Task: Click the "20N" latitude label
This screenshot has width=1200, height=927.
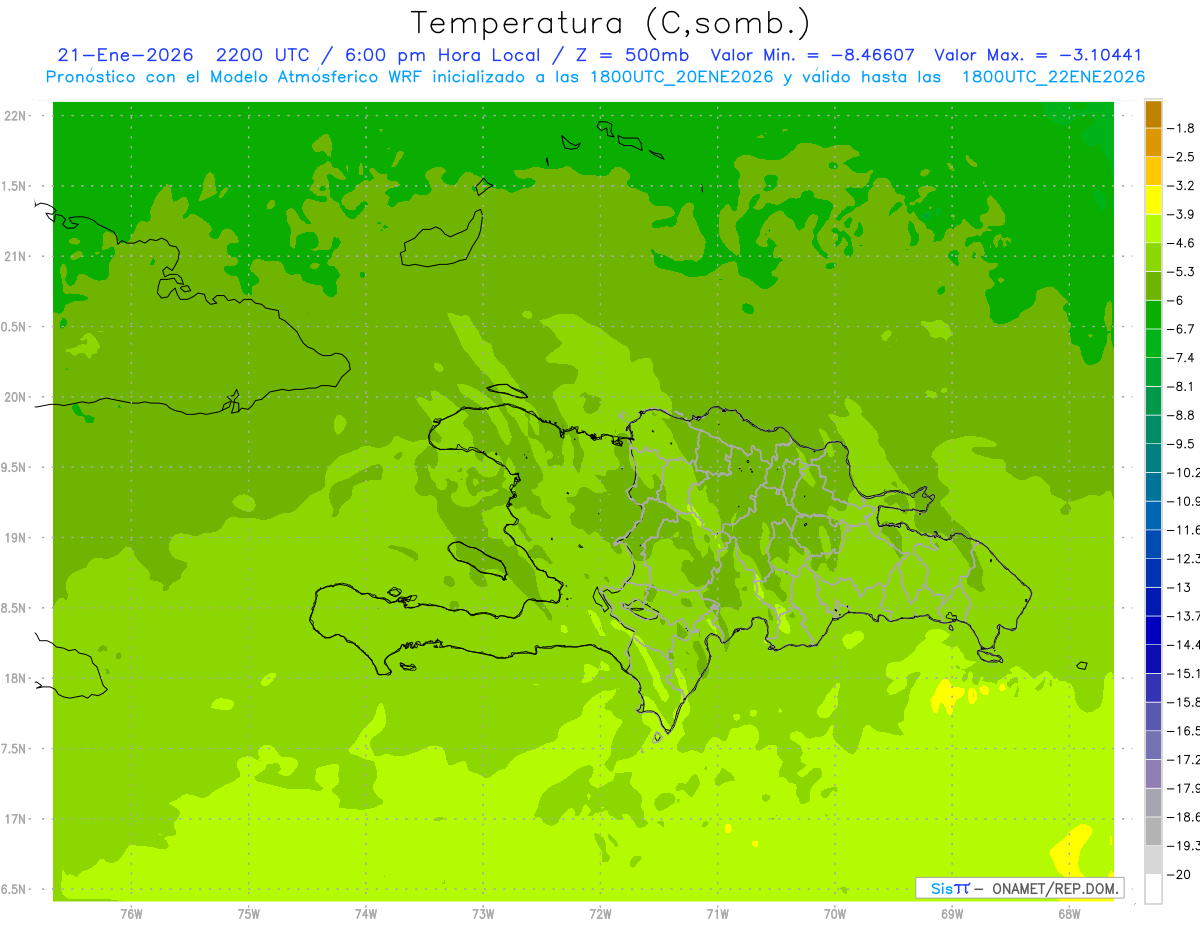Action: point(13,397)
